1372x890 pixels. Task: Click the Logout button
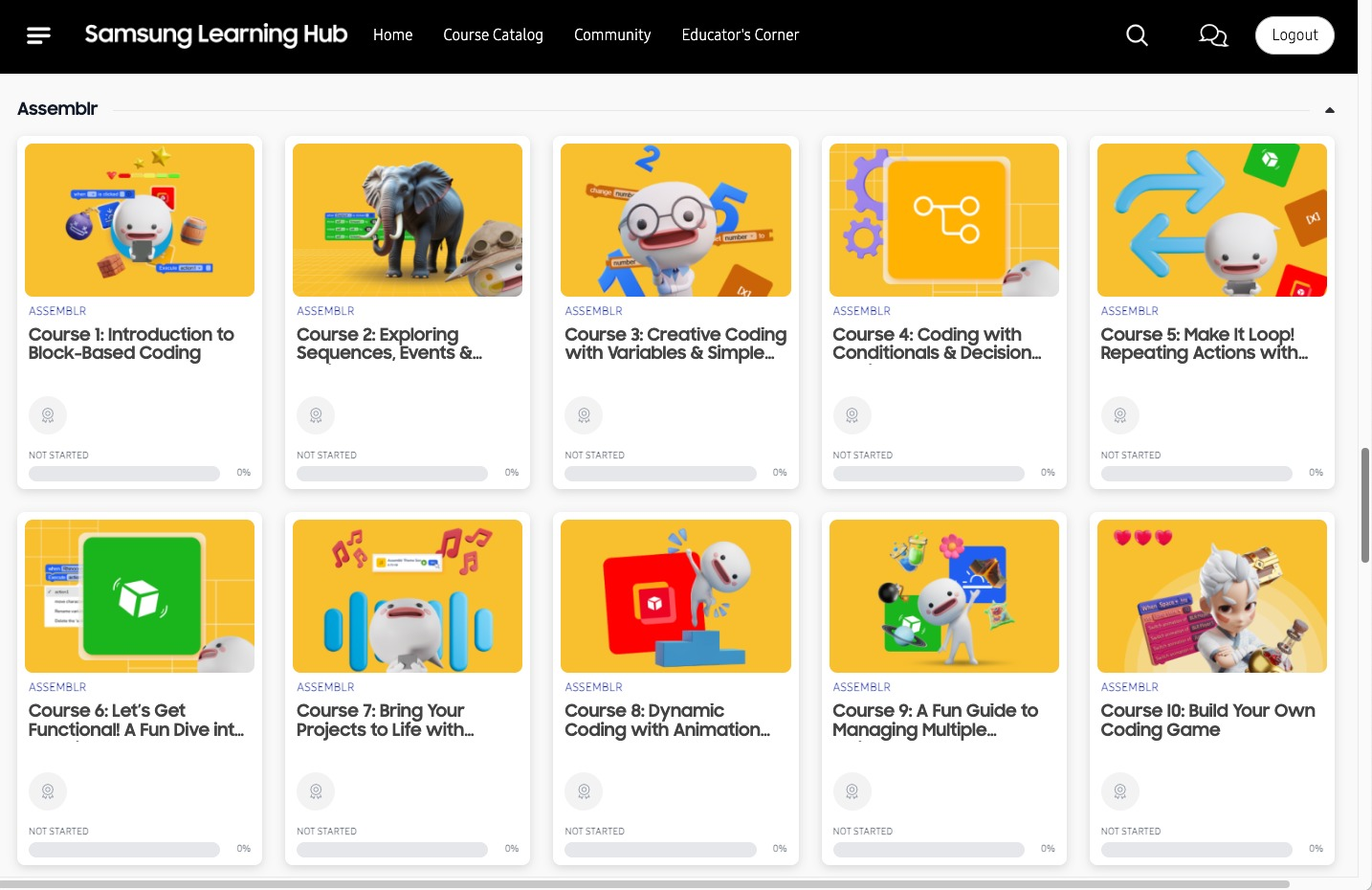pos(1295,35)
